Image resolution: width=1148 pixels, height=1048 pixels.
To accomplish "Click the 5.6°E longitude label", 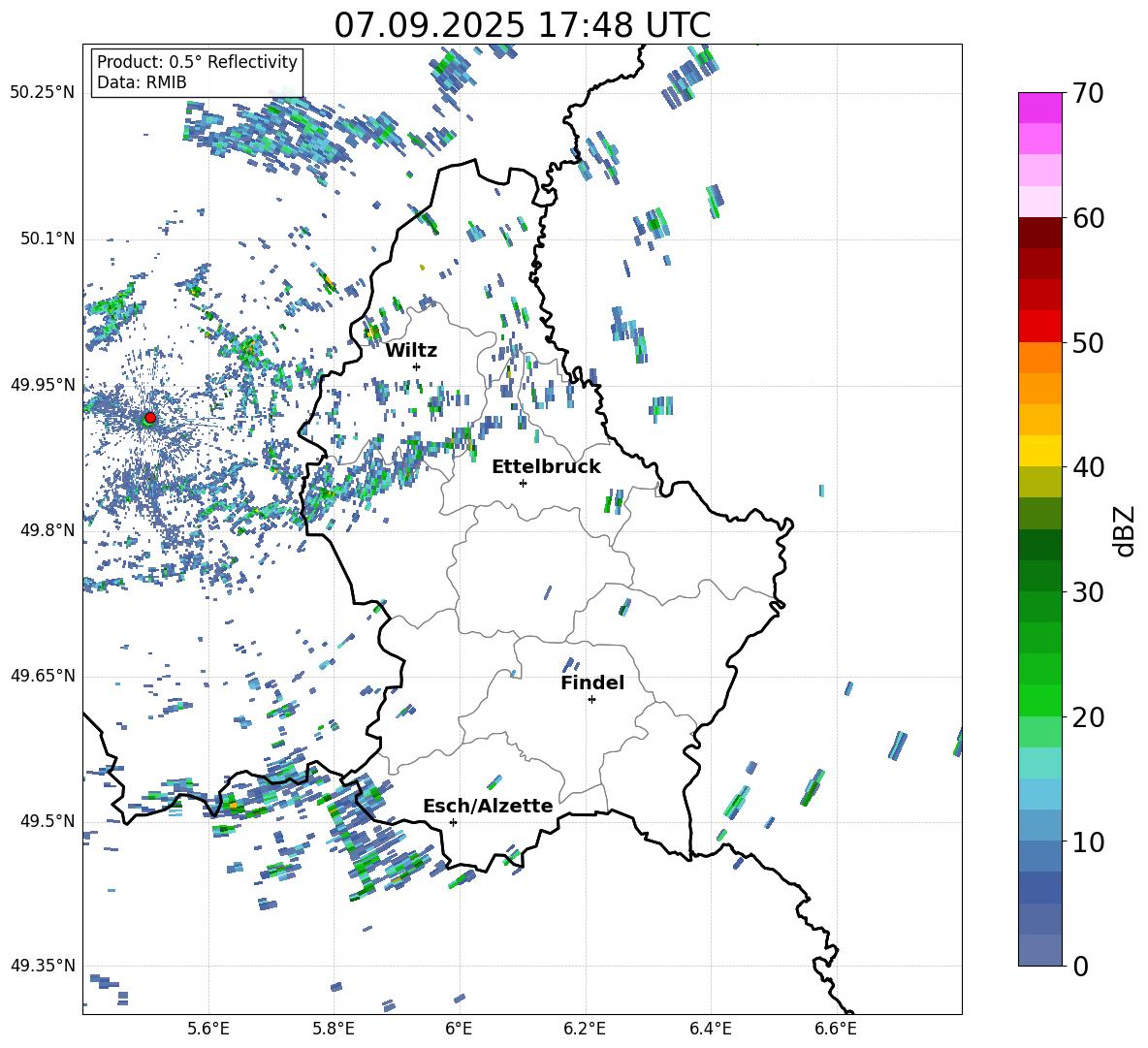I will click(x=208, y=1030).
